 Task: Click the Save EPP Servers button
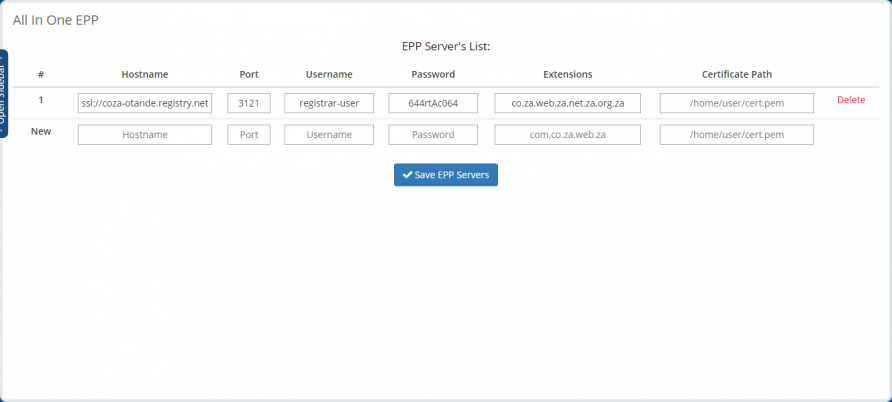click(445, 174)
